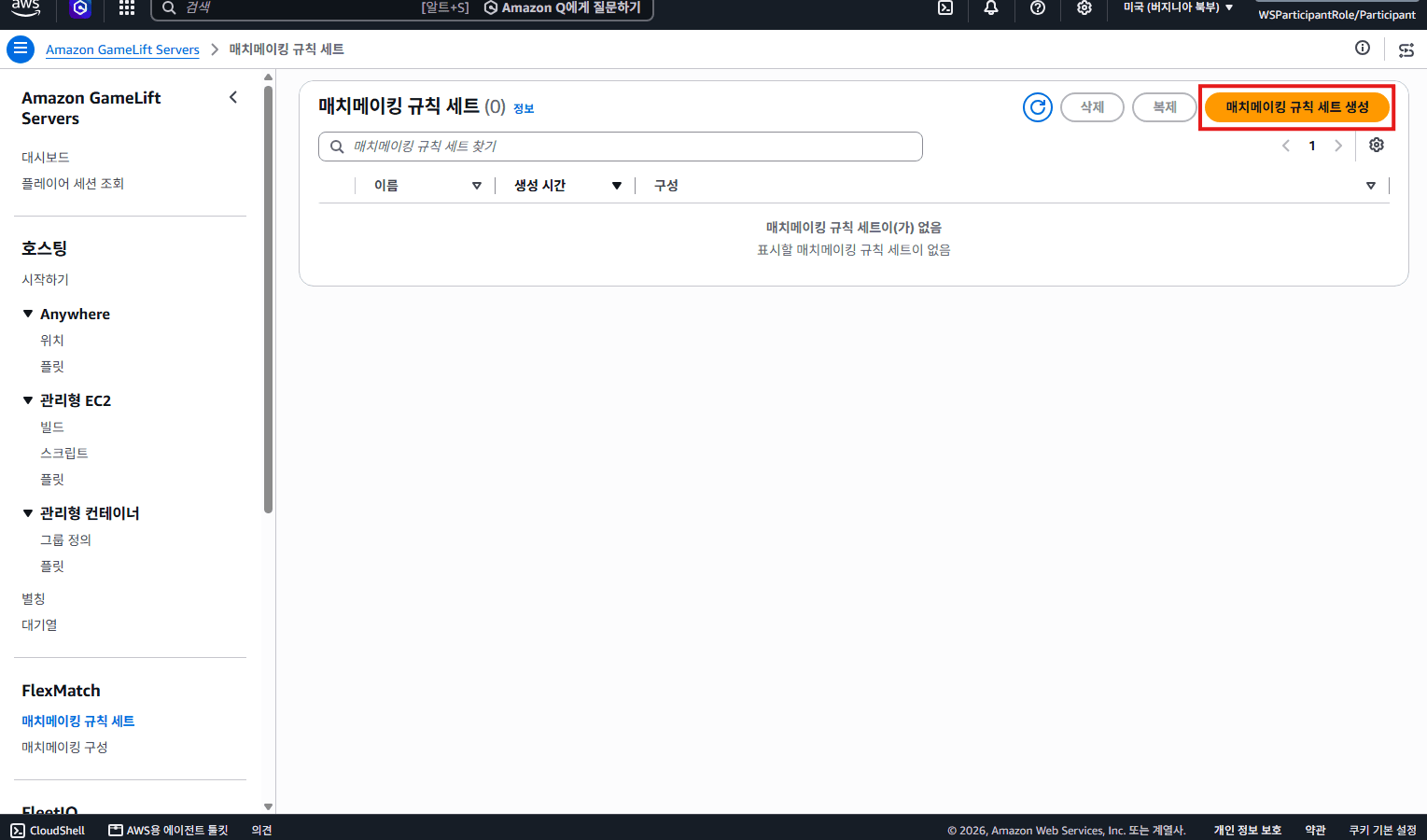Open WSParticipantRole/Participant account menu
Image resolution: width=1427 pixels, height=840 pixels.
[x=1336, y=14]
